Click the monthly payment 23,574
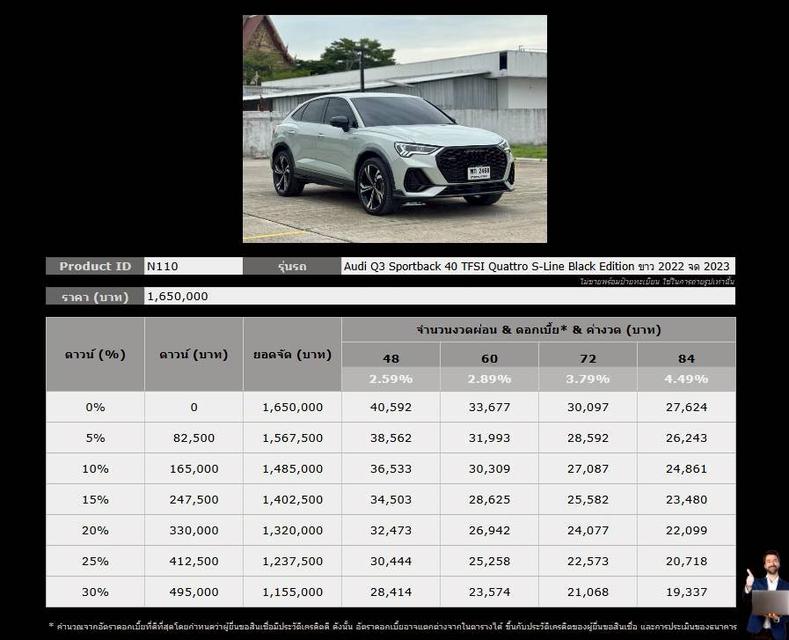The image size is (789, 640). click(489, 592)
